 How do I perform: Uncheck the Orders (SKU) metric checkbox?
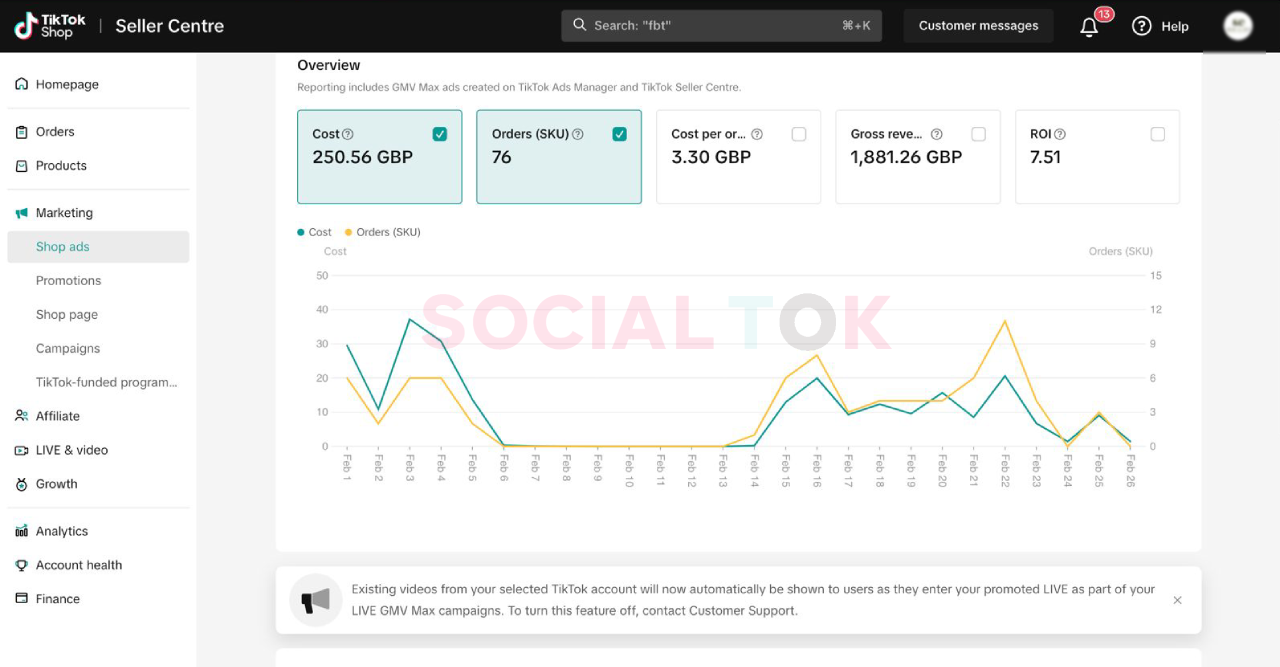coord(620,134)
